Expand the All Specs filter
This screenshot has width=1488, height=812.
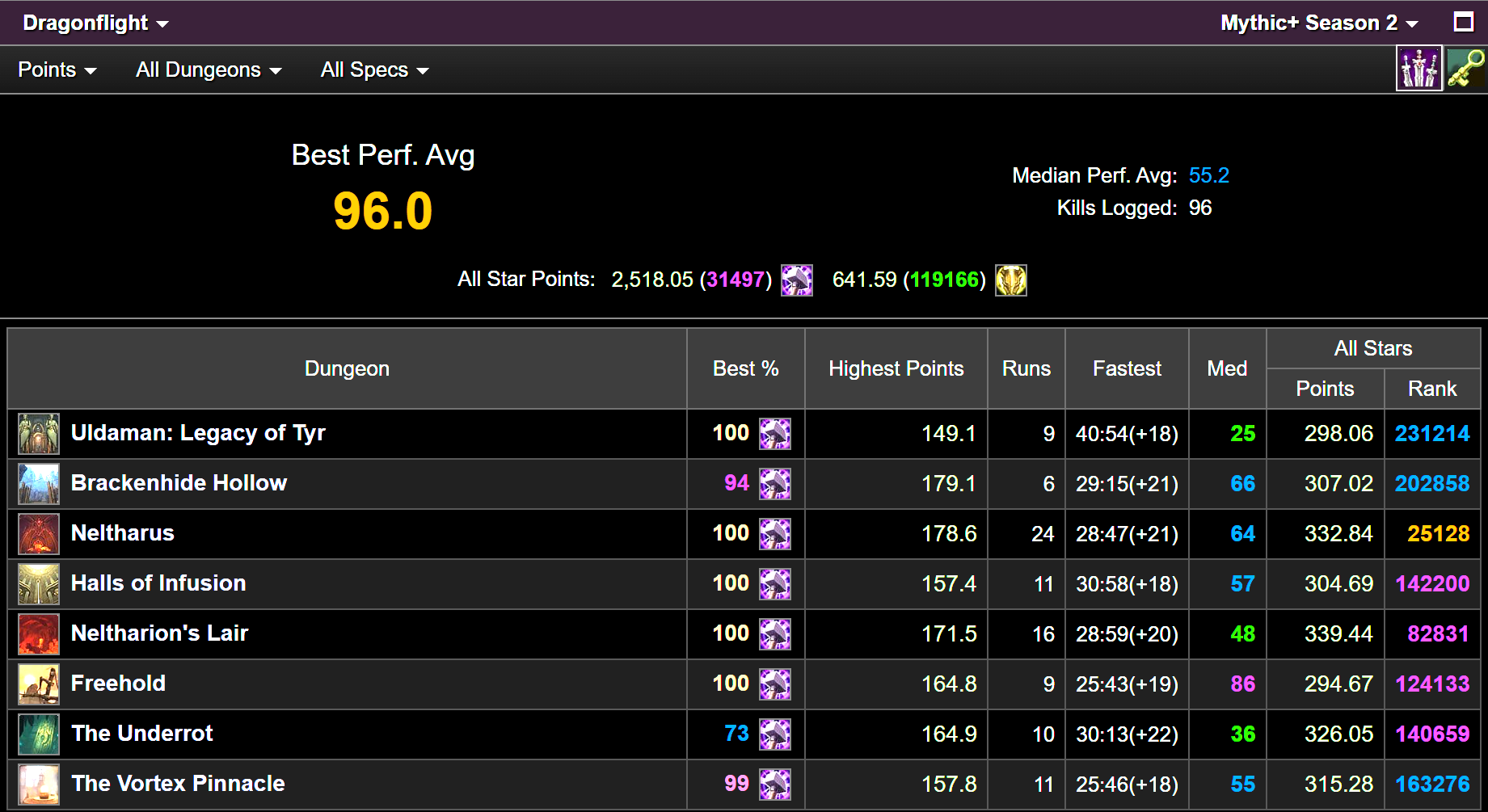[x=374, y=70]
